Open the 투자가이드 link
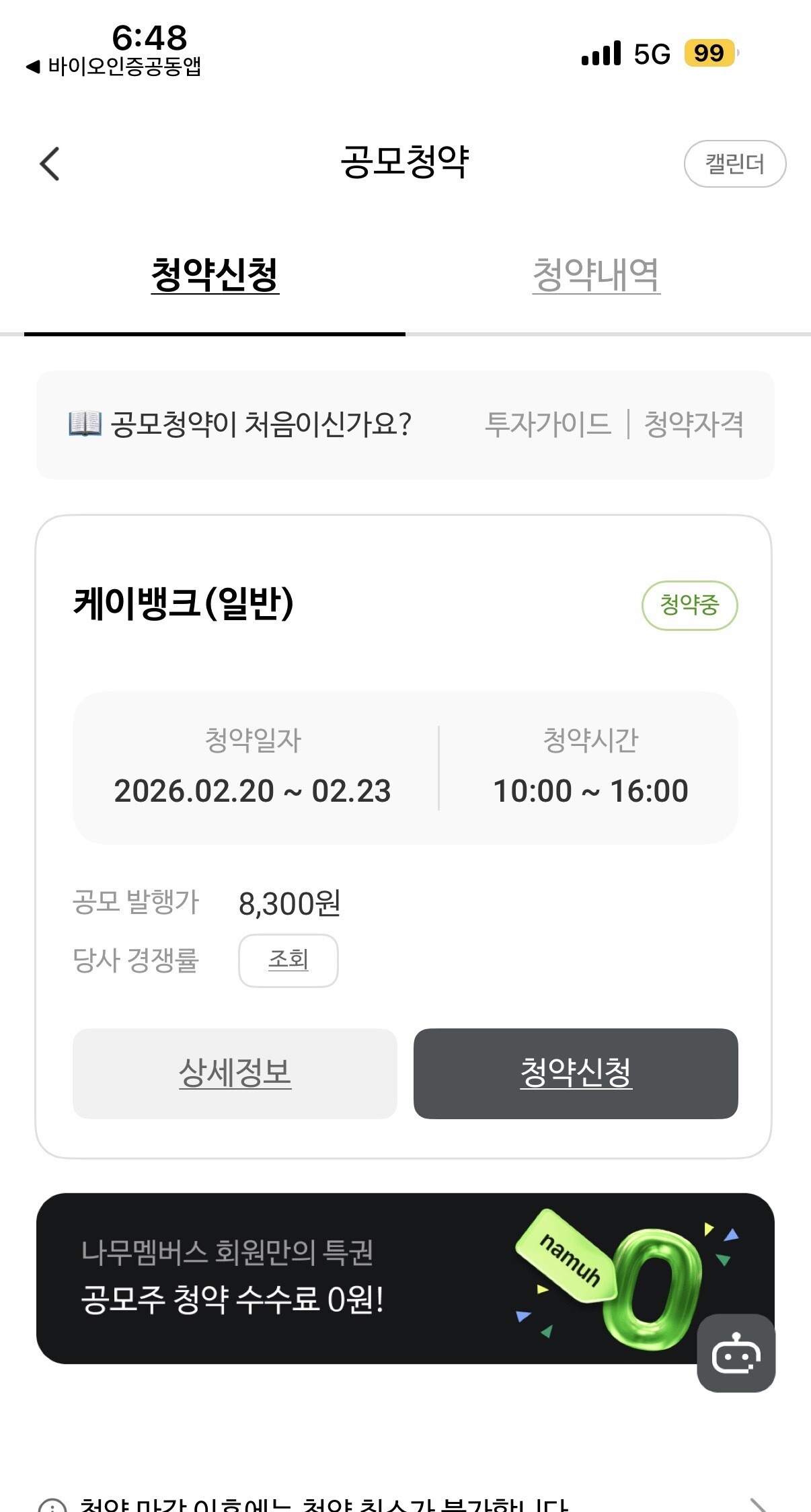Screen dimensions: 811x1512 [x=548, y=424]
